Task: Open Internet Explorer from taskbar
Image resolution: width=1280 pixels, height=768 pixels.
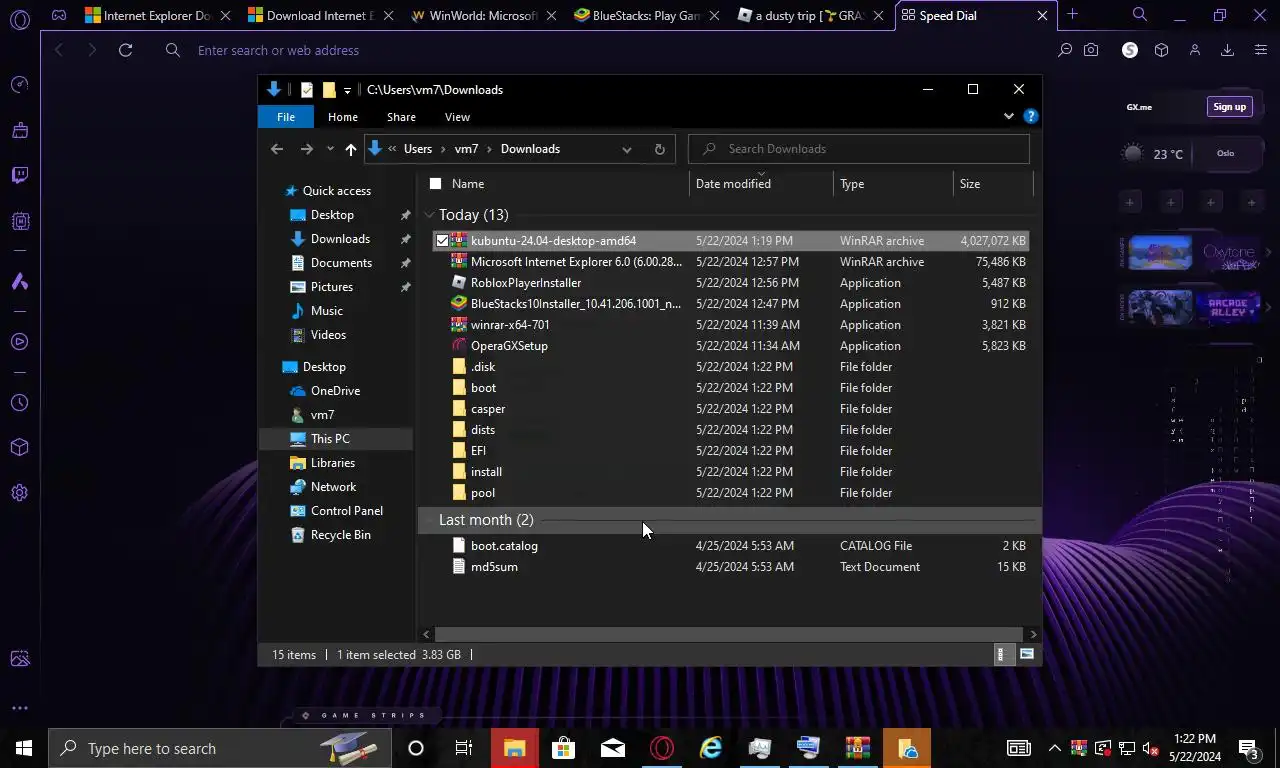Action: coord(711,748)
